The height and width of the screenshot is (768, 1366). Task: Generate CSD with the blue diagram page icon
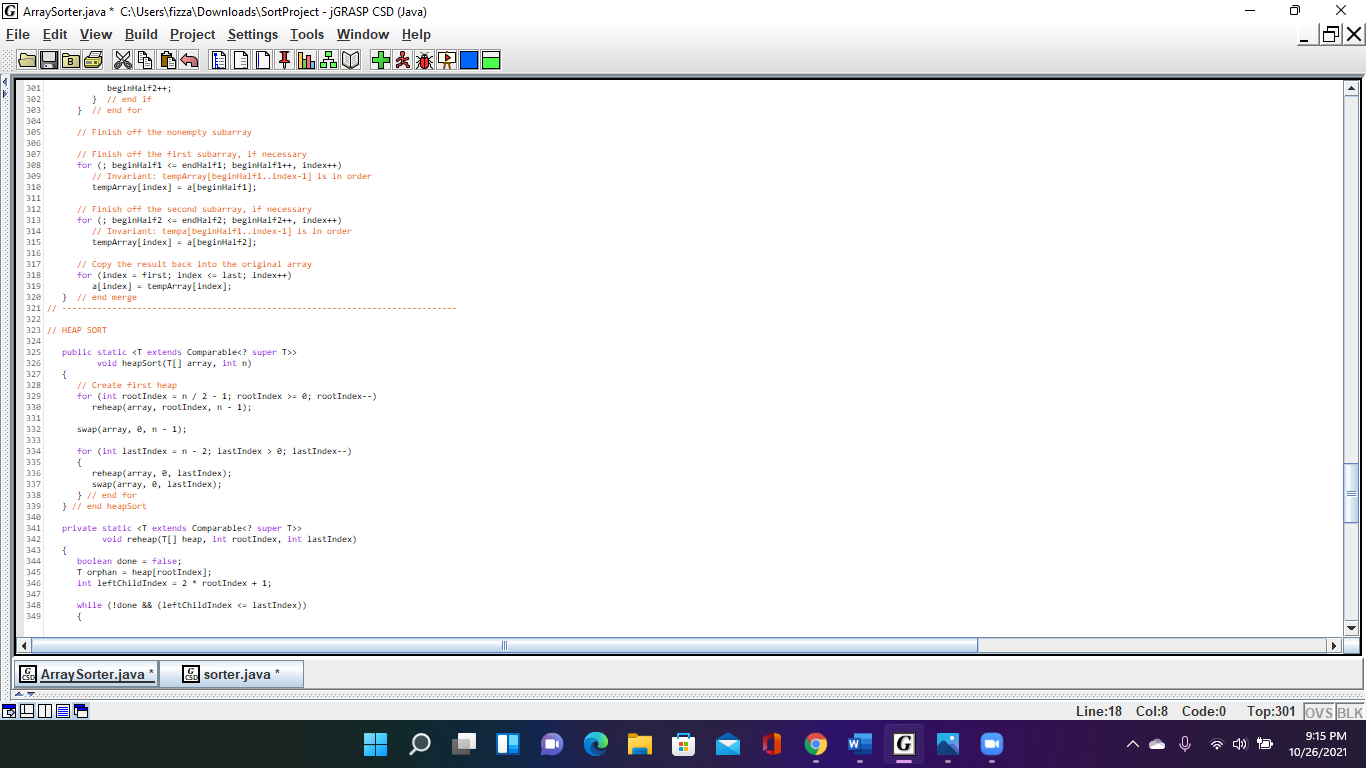coord(219,60)
